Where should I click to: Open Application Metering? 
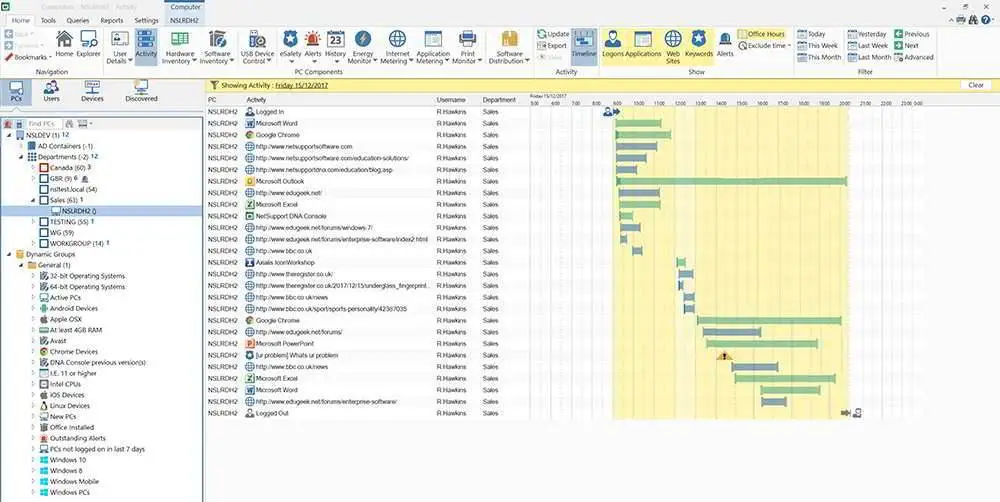click(433, 47)
